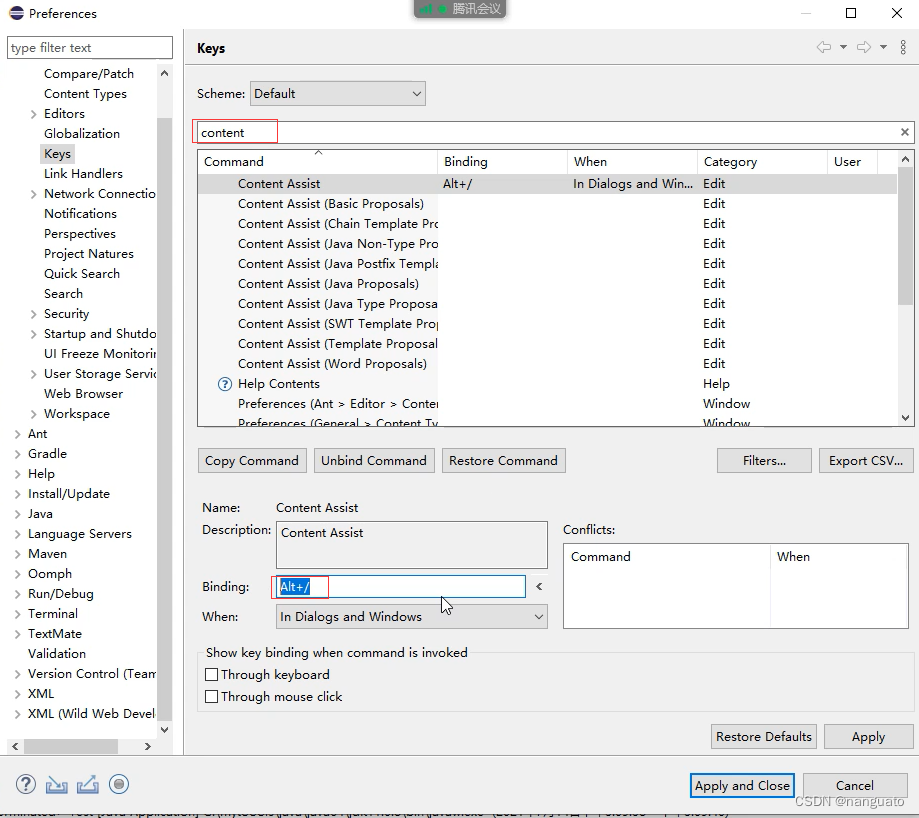Click the Binding input field
The width and height of the screenshot is (919, 818).
[401, 587]
